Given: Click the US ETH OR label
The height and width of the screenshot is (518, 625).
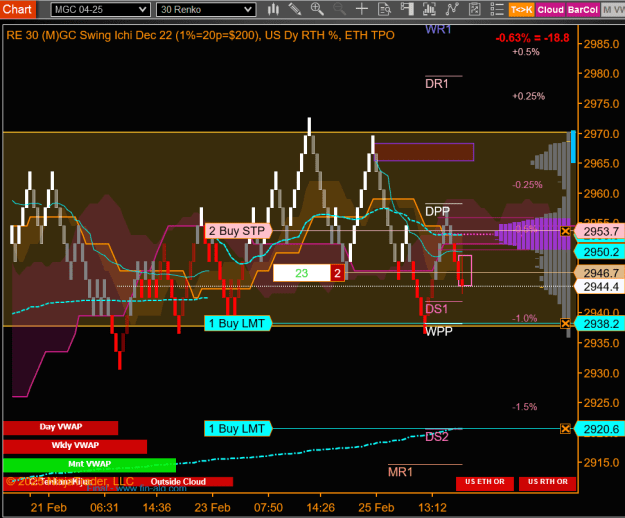Looking at the screenshot, I should [x=485, y=482].
